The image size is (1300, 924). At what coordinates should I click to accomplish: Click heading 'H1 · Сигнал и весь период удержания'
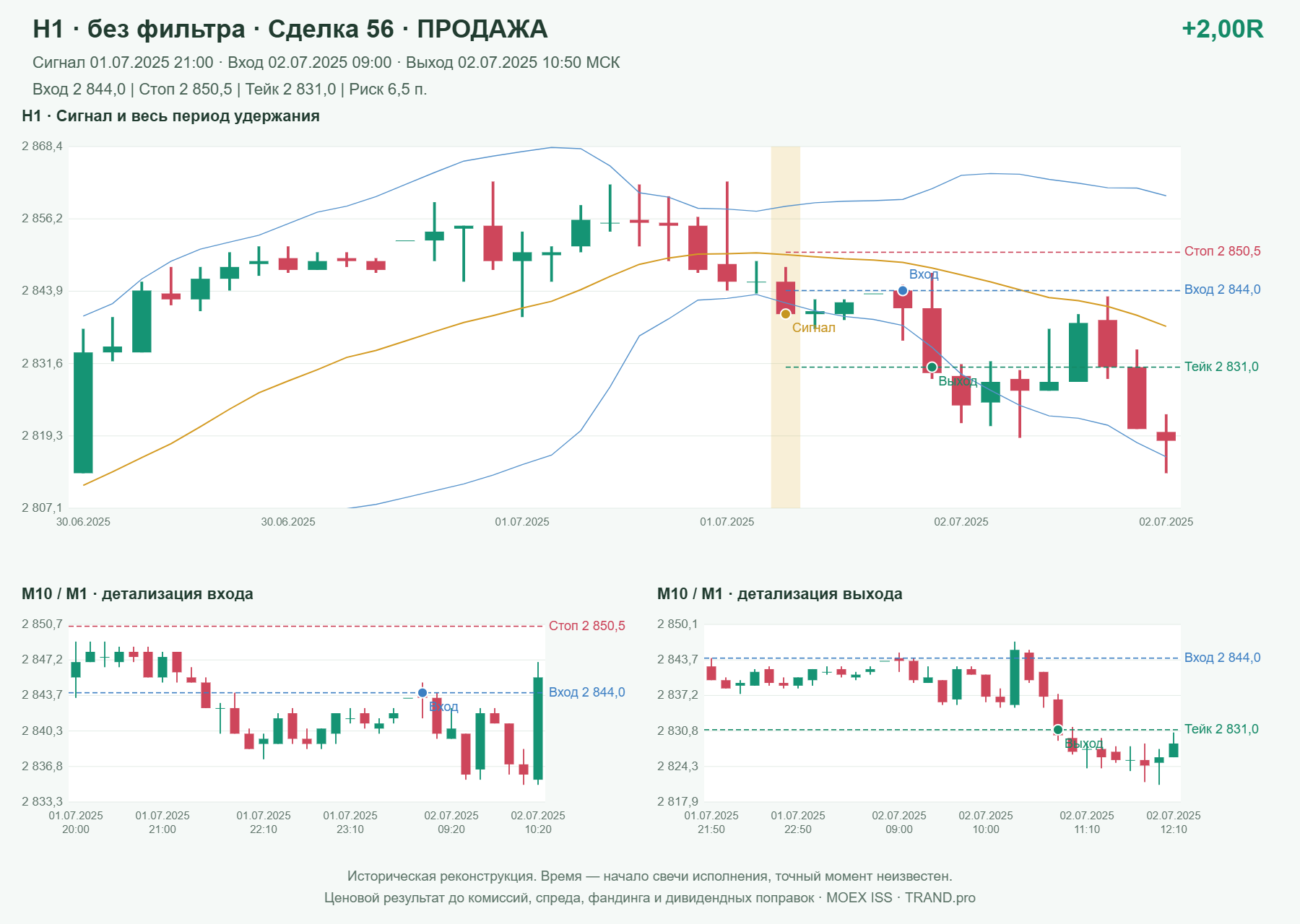coord(170,116)
